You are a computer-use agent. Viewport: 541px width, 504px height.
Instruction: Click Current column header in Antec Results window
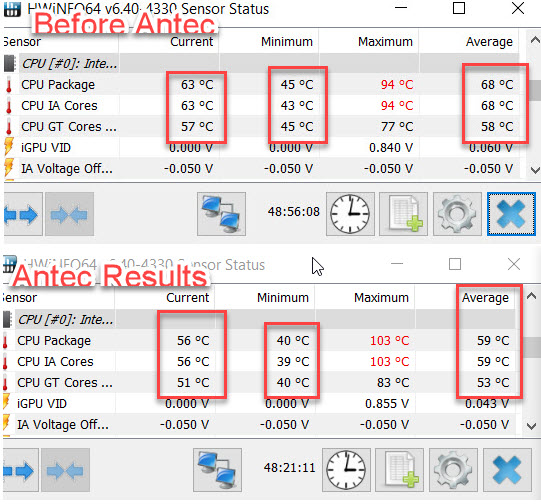188,298
